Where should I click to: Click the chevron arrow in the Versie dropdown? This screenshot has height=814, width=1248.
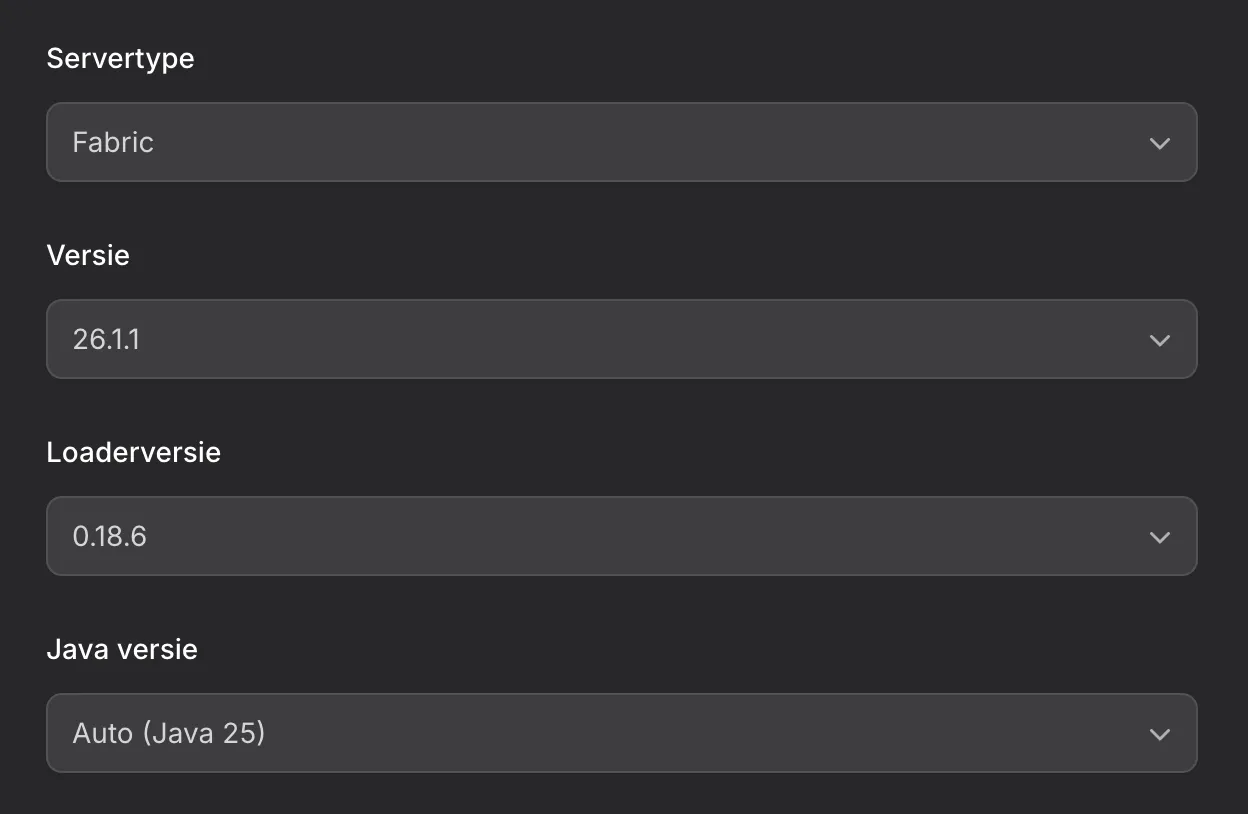(1159, 340)
